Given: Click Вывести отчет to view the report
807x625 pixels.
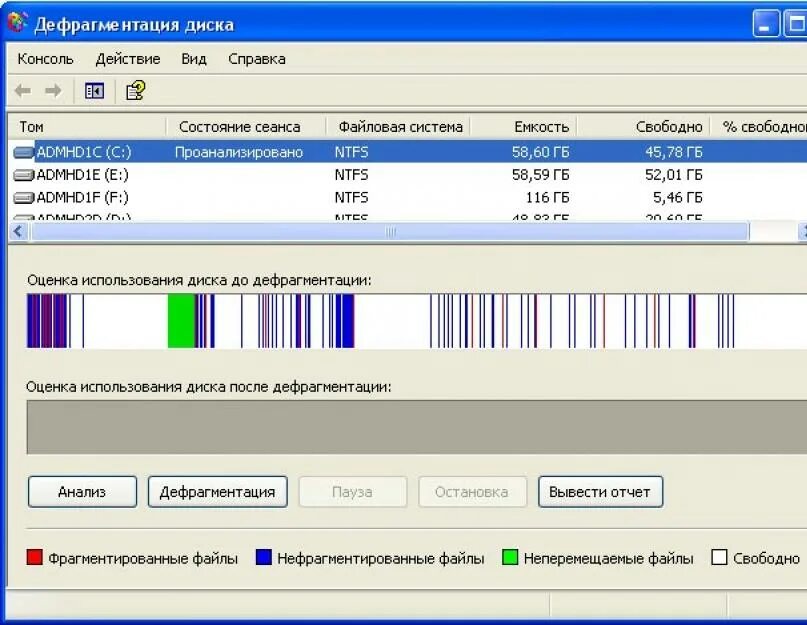Looking at the screenshot, I should (x=600, y=491).
